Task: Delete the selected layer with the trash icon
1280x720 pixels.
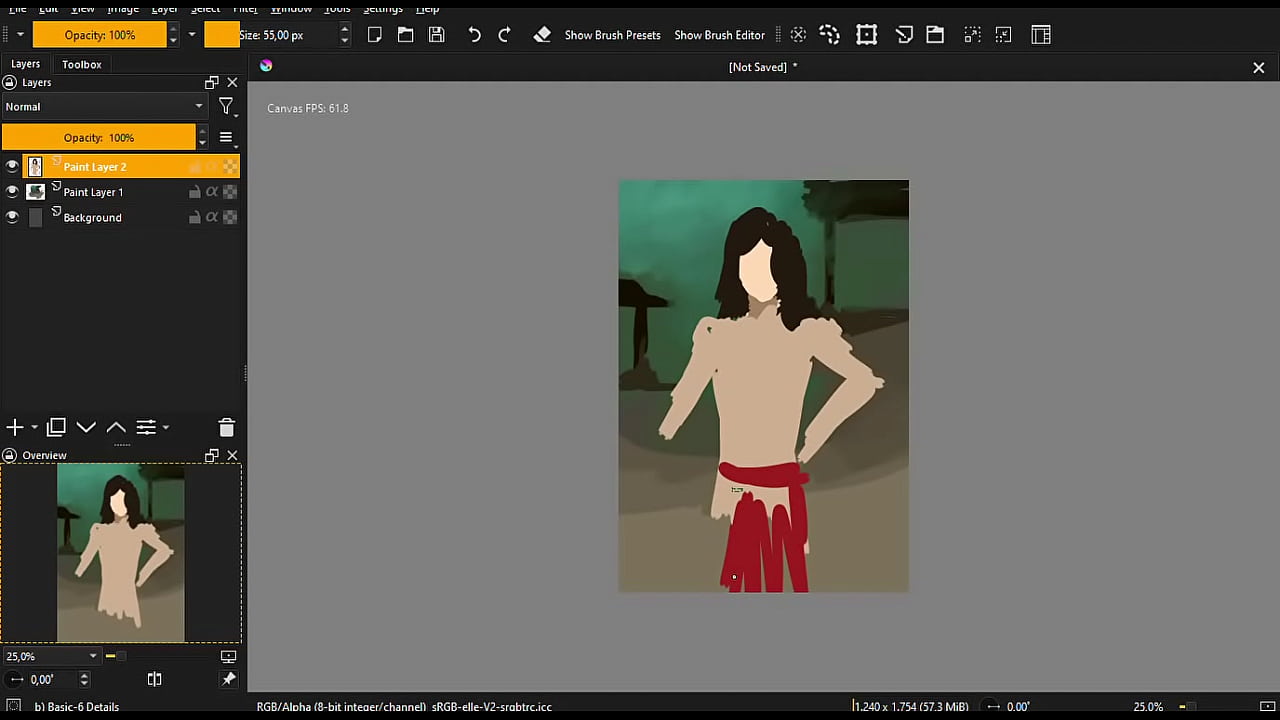Action: [226, 427]
